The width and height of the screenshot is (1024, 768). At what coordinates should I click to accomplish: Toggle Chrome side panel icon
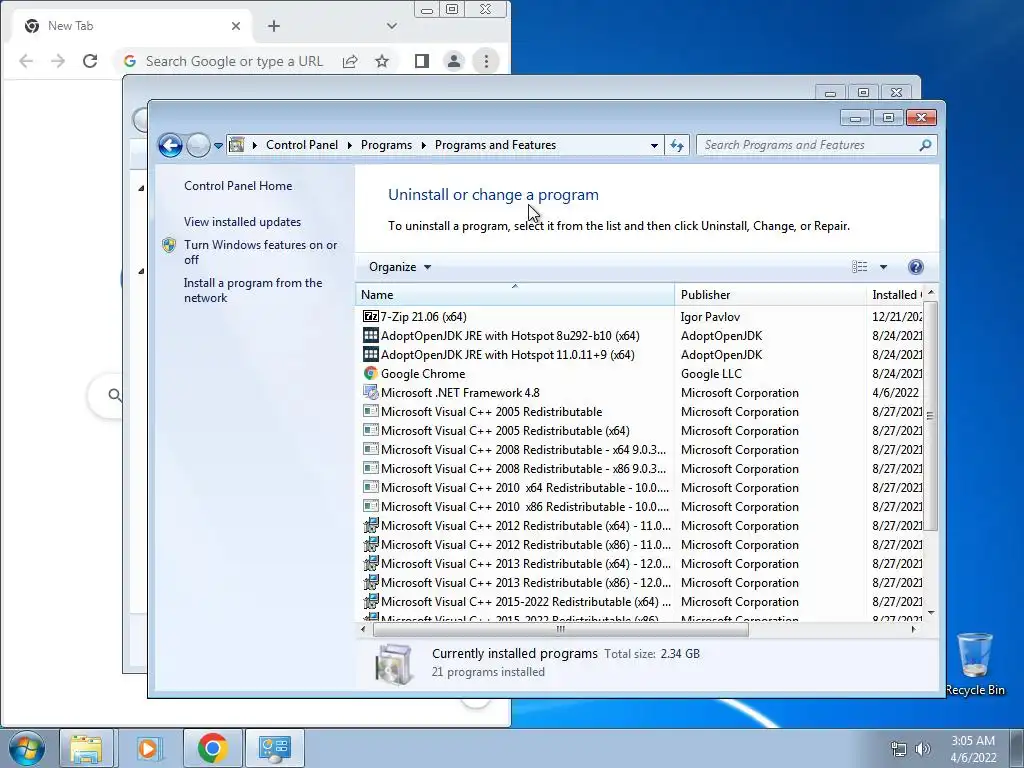coord(422,61)
